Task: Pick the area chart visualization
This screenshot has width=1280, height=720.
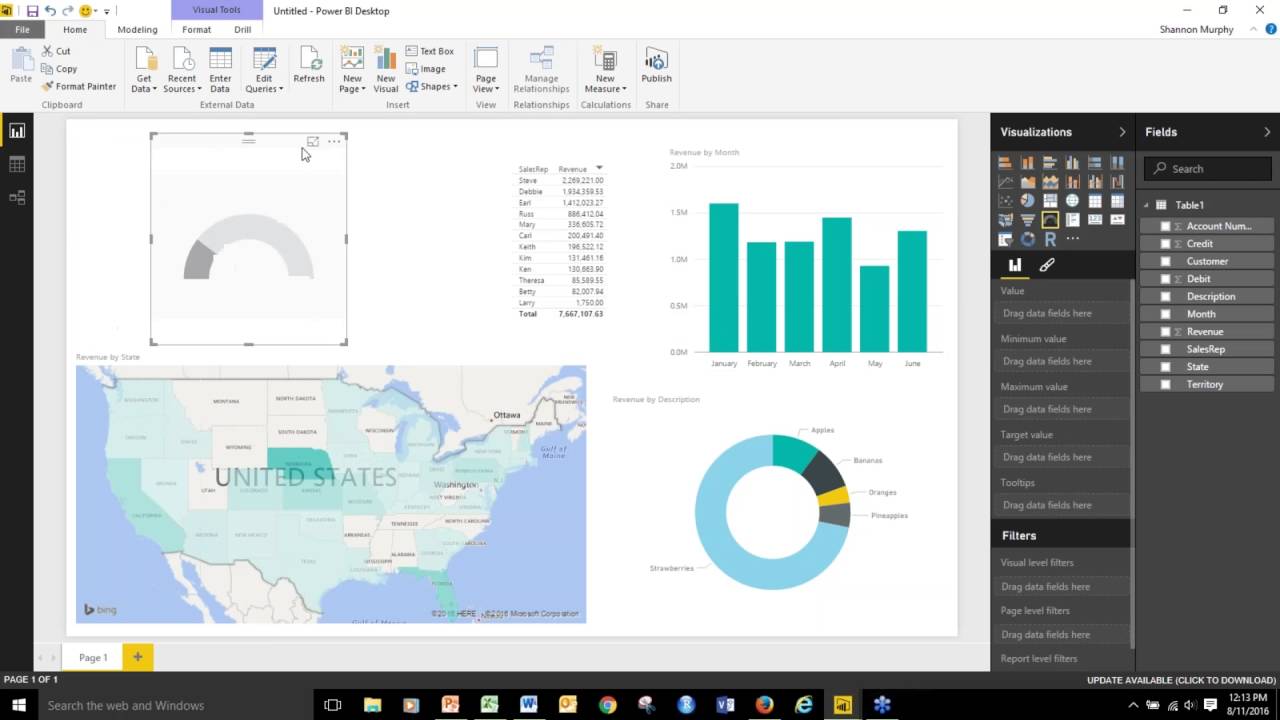Action: point(1027,182)
